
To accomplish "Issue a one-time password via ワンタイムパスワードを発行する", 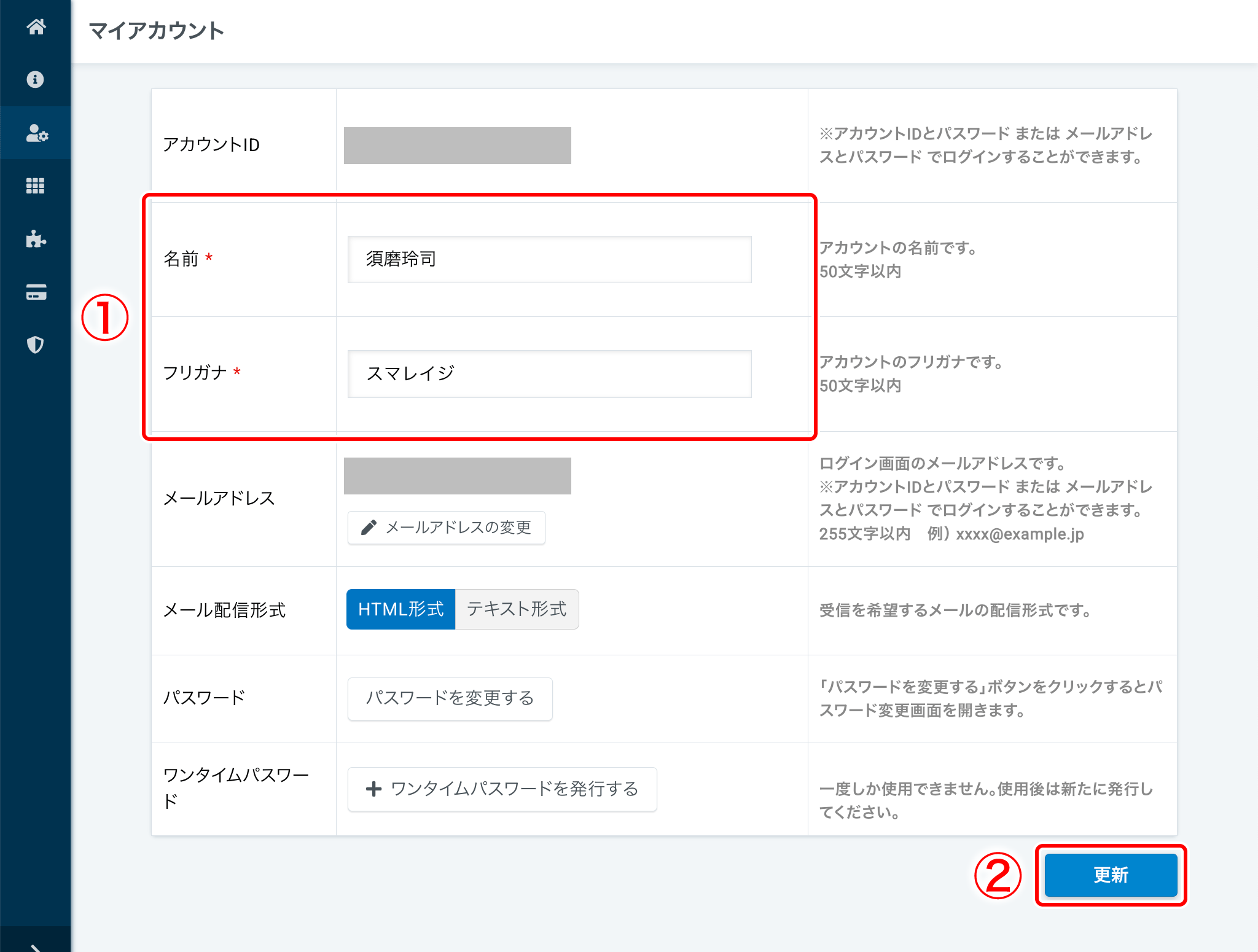I will (x=502, y=789).
